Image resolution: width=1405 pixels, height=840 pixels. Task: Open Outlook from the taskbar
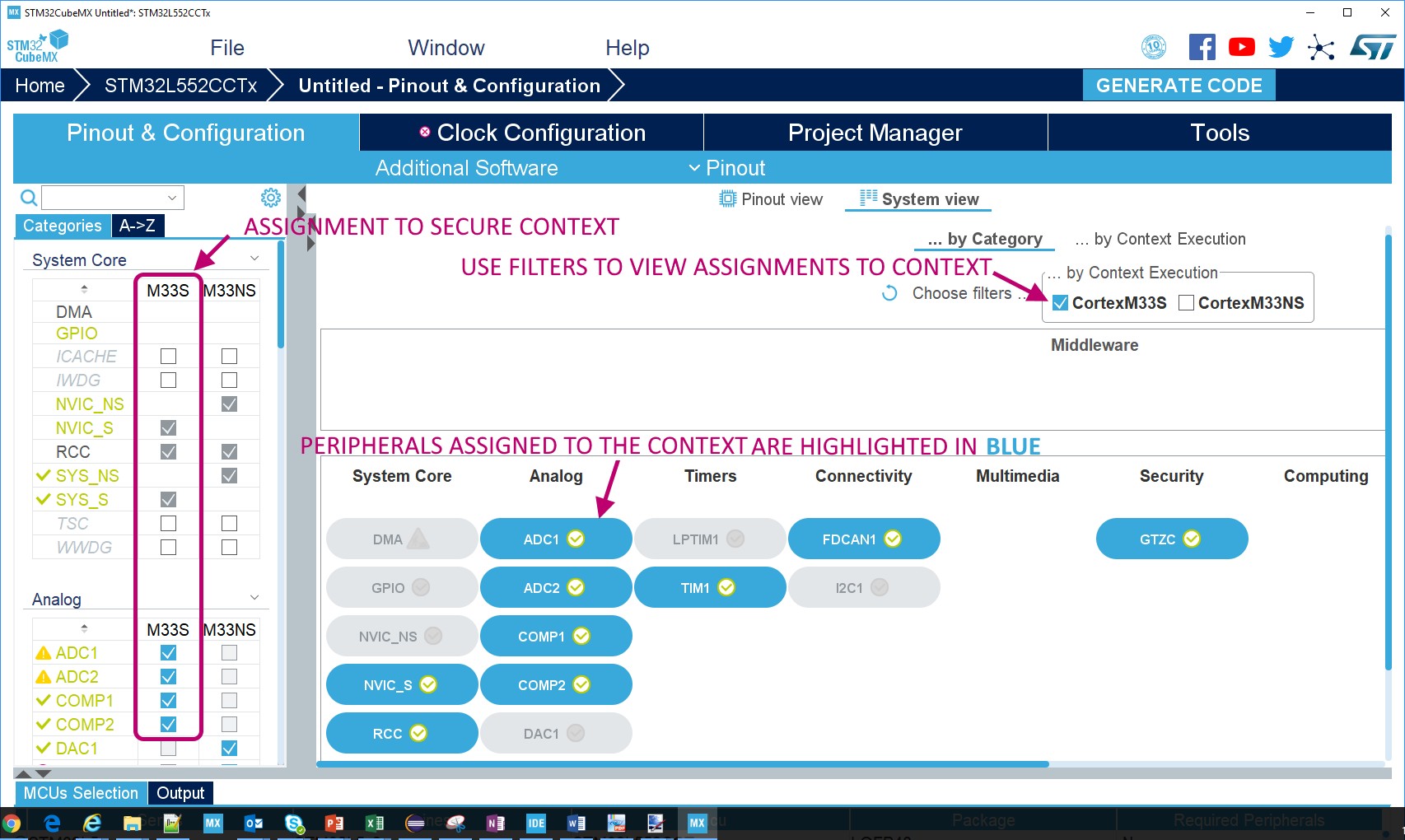(x=254, y=823)
